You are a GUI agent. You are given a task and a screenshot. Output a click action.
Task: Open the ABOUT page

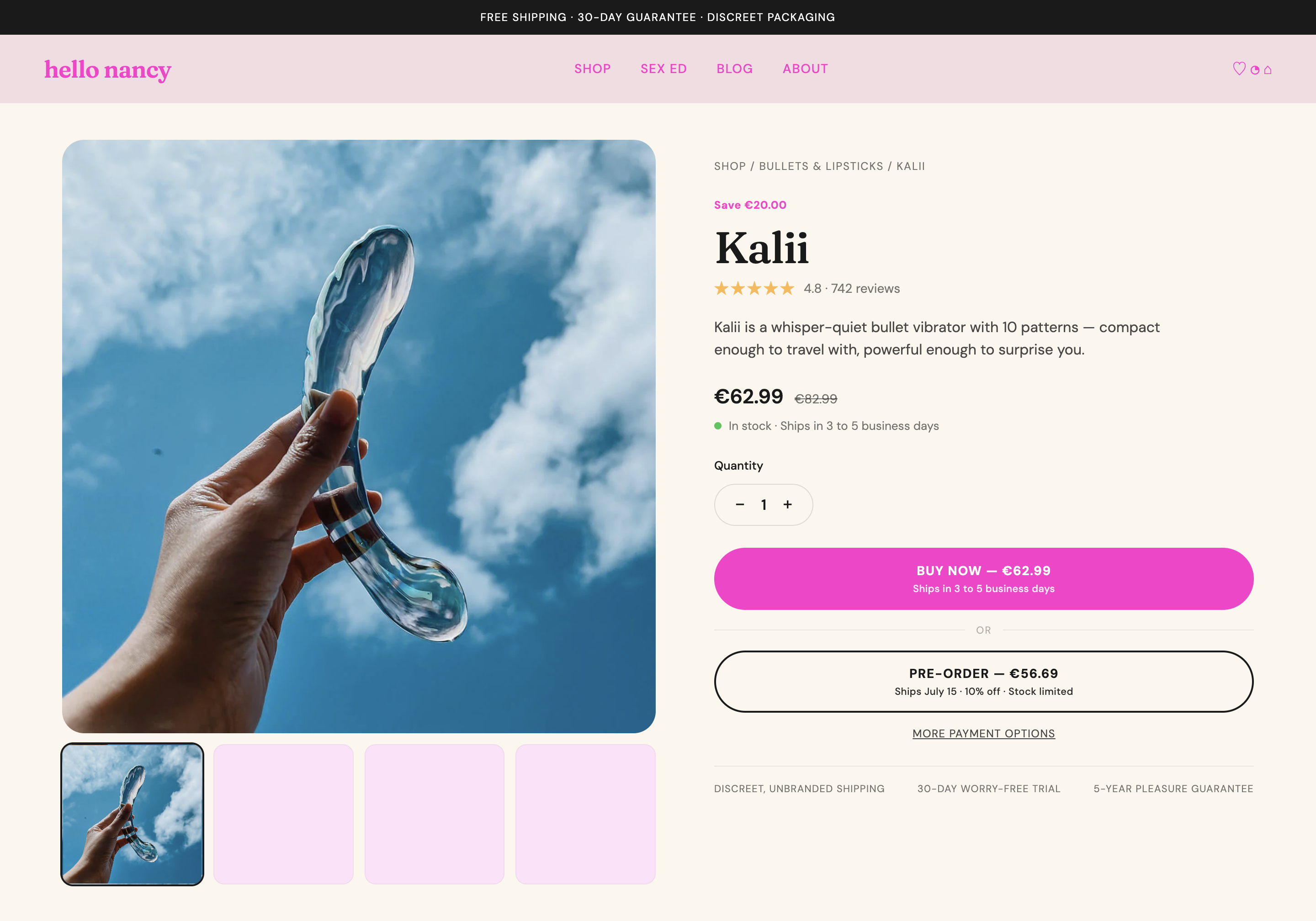tap(805, 69)
